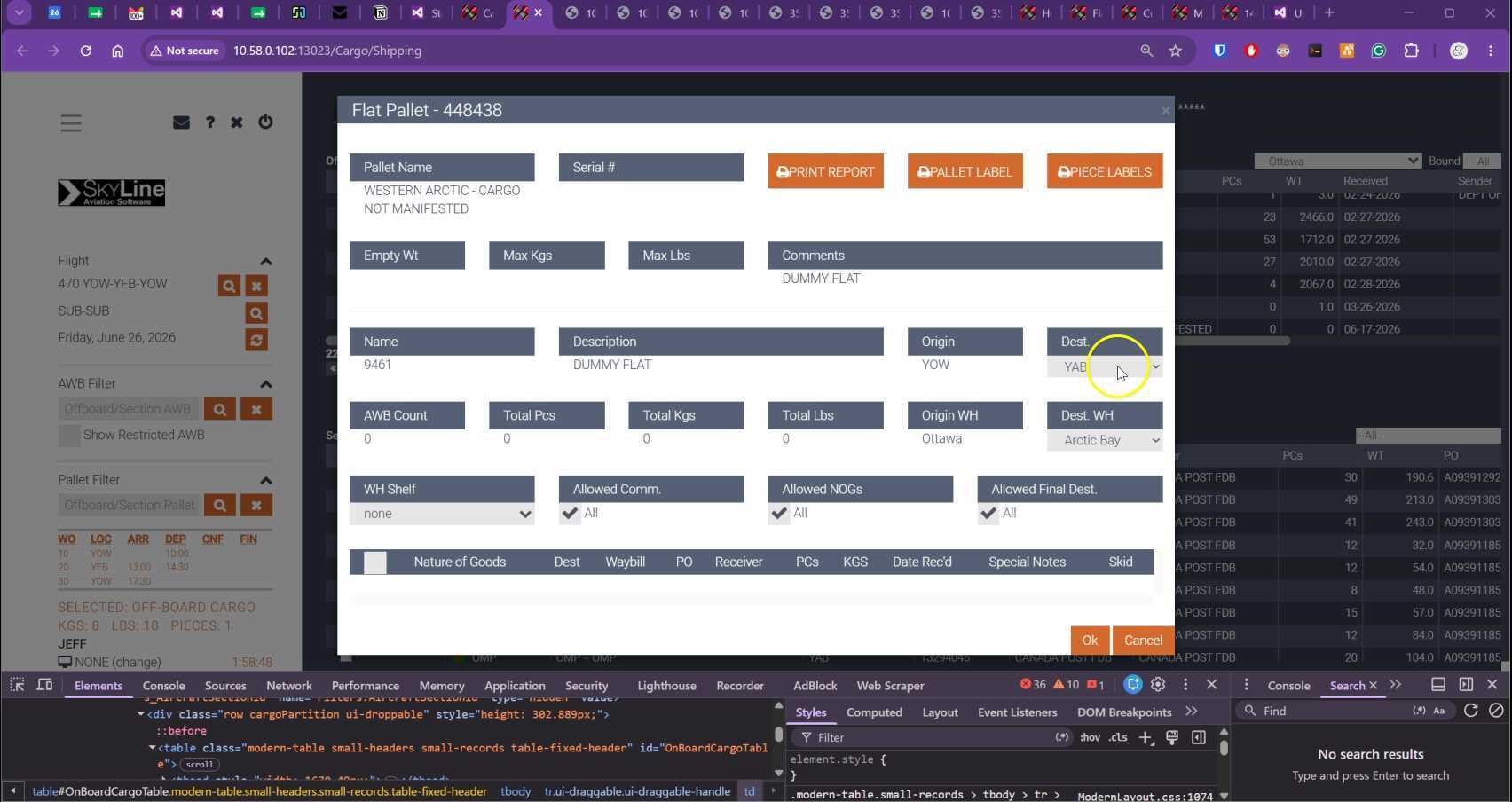This screenshot has width=1512, height=802.
Task: Click the refresh icon beside Friday, June 26, 2026
Action: click(256, 340)
